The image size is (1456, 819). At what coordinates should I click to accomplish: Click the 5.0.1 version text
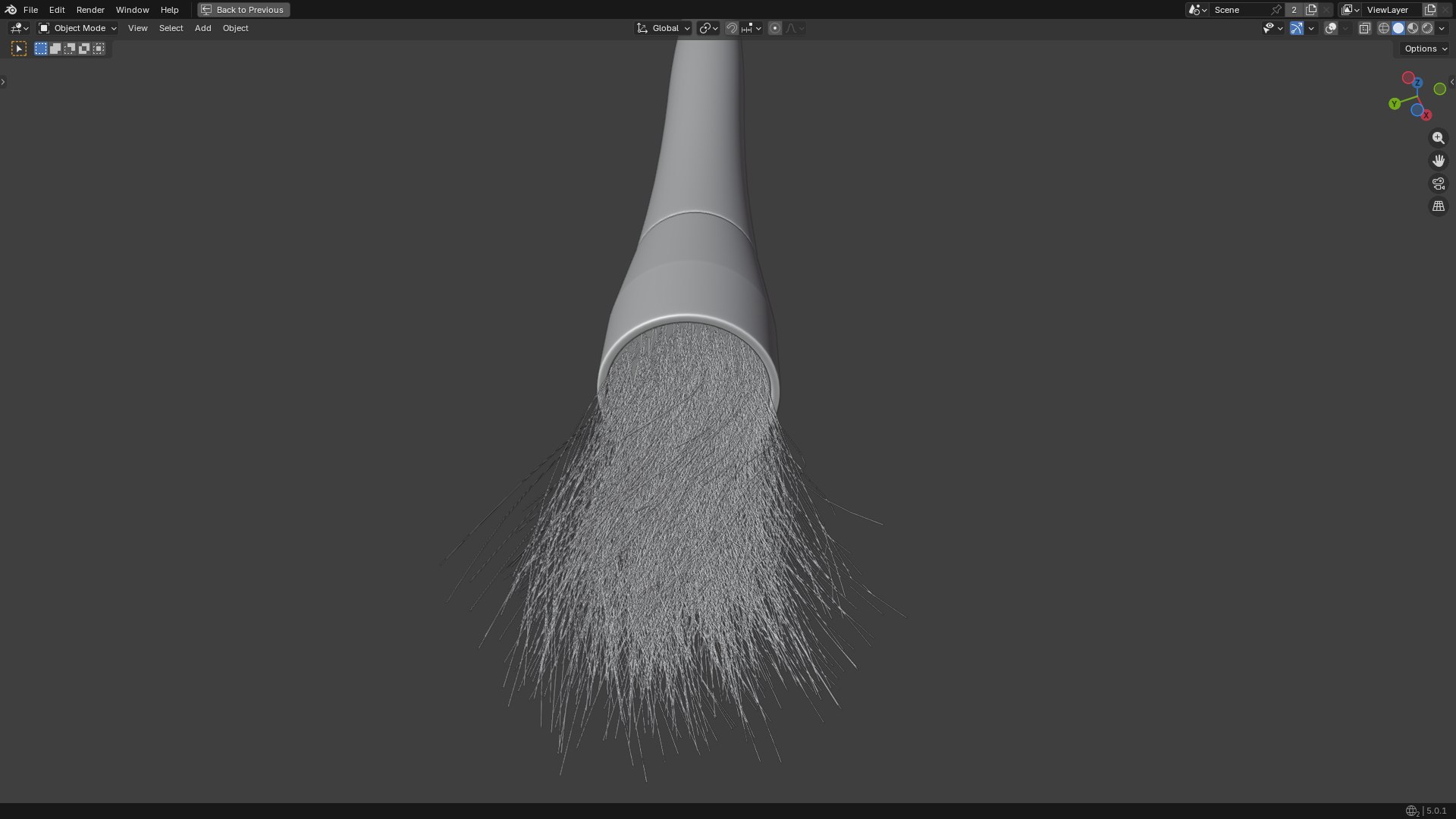[x=1436, y=811]
